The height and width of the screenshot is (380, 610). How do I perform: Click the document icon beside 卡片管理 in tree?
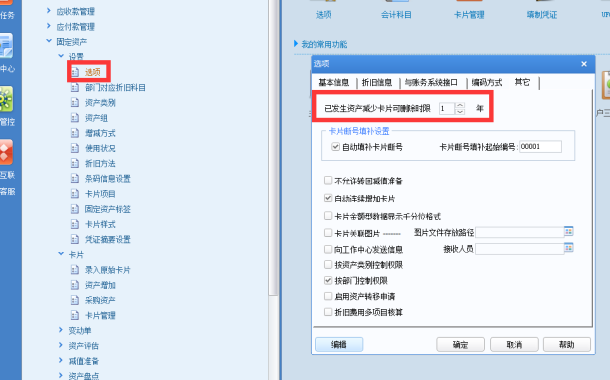coord(75,315)
